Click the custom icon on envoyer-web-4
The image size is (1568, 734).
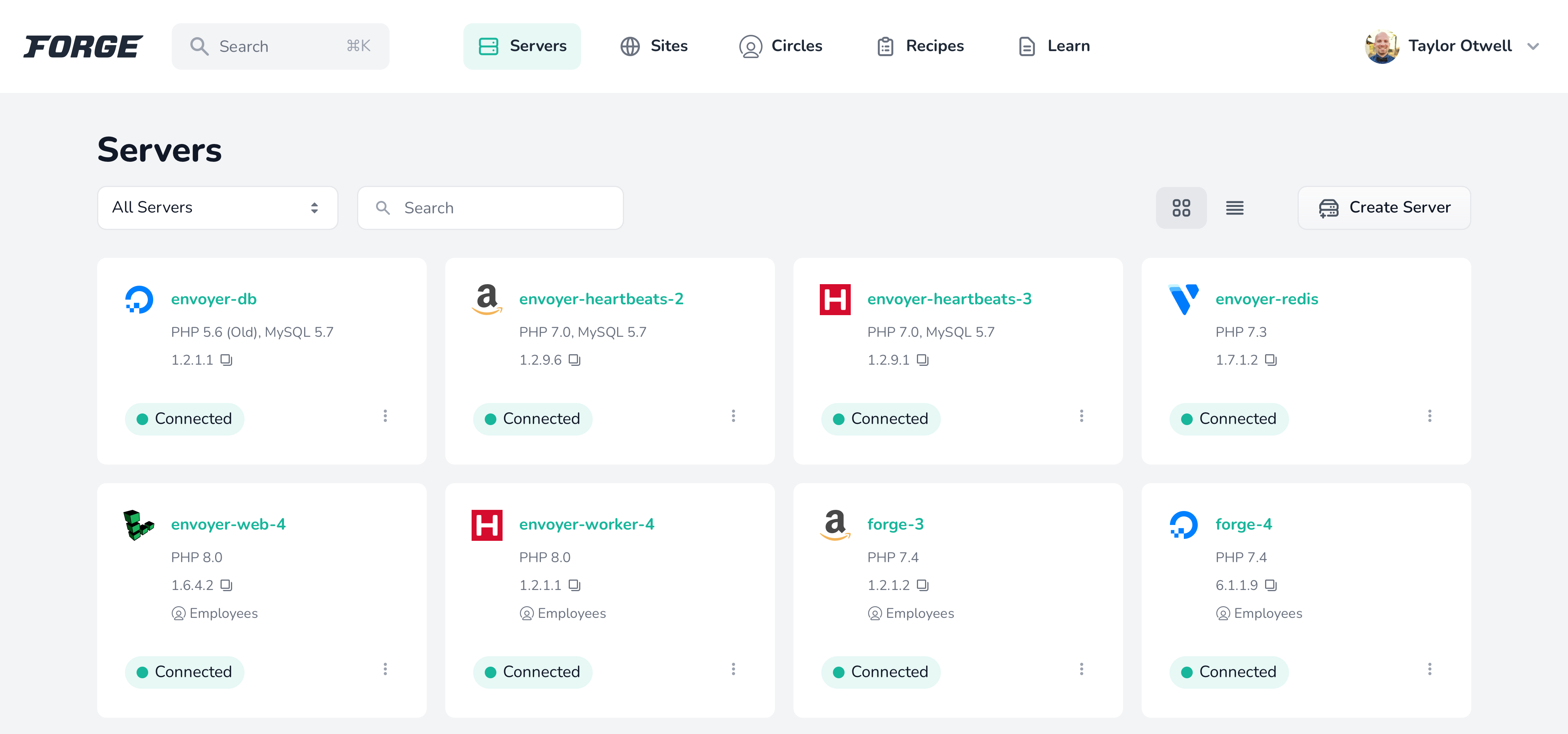pos(139,524)
